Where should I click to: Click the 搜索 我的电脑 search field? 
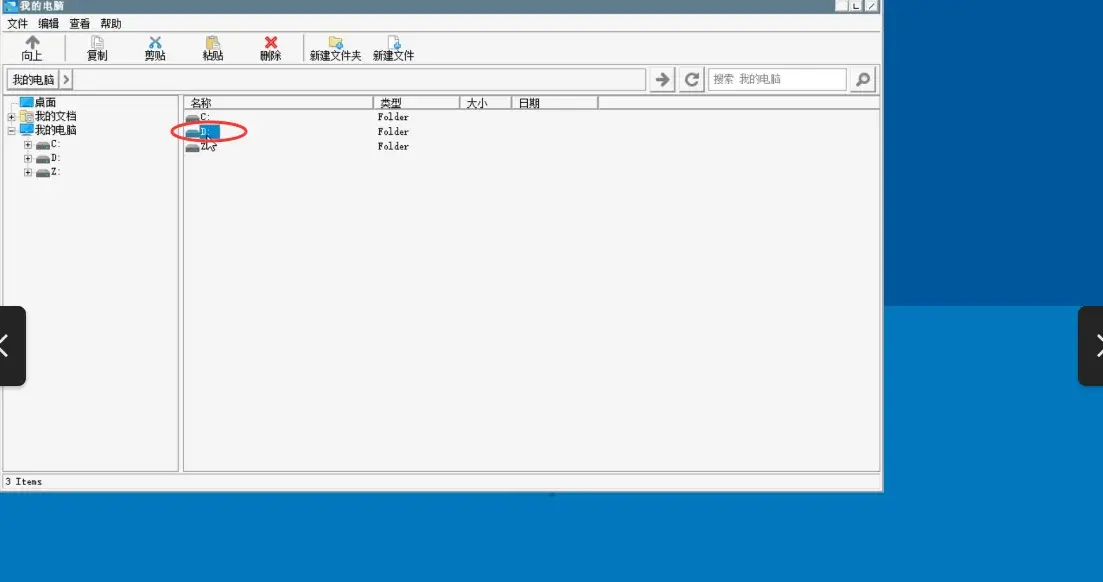pos(777,79)
